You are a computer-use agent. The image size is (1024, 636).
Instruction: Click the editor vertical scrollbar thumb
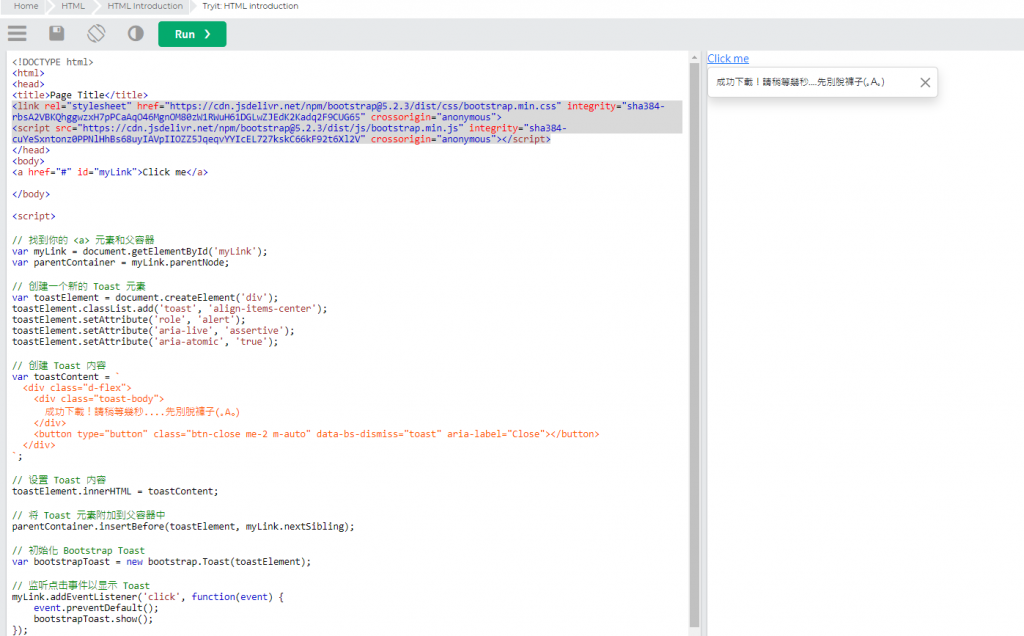point(694,345)
